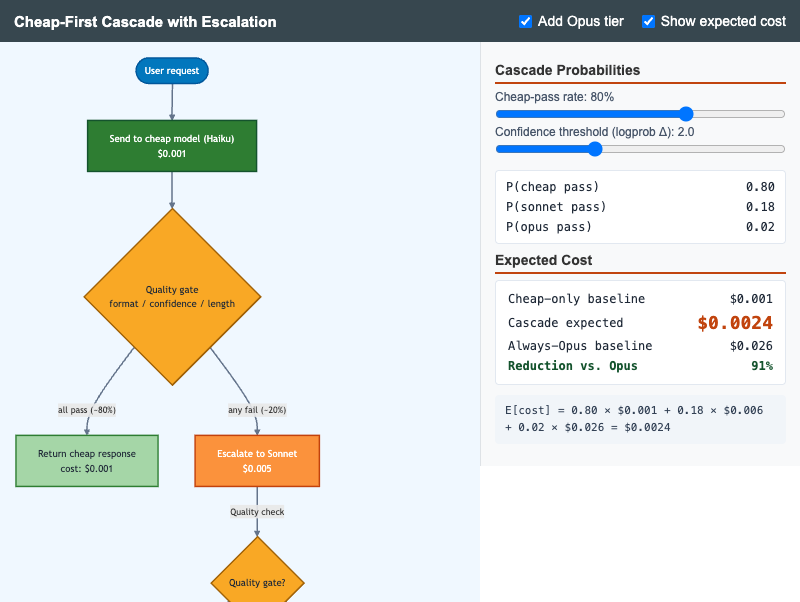
Task: Click the Expected Cost heading
Action: [543, 260]
